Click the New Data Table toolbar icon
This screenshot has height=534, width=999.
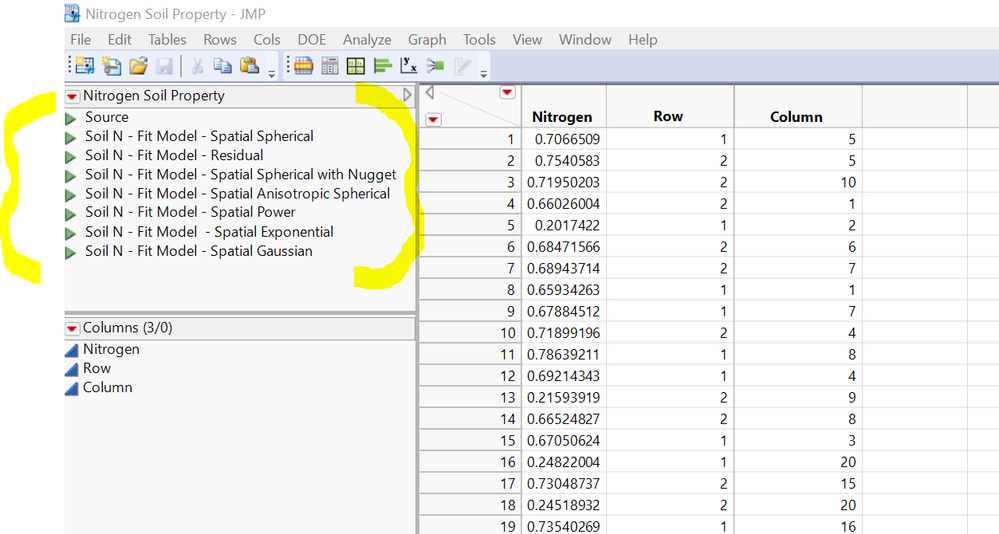[85, 66]
